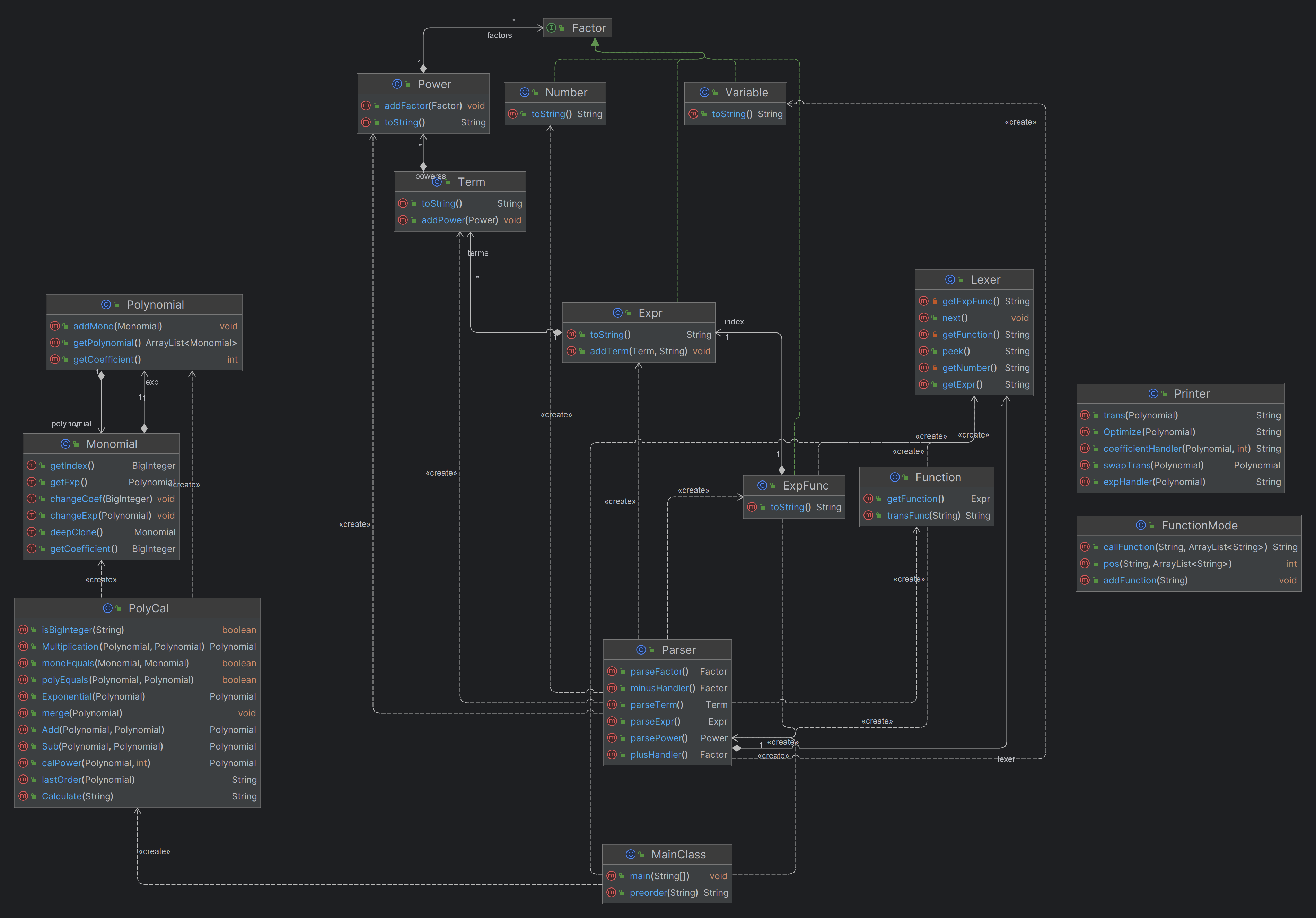Click the method icon next to parseFactor()
The image size is (1316, 918).
612,672
